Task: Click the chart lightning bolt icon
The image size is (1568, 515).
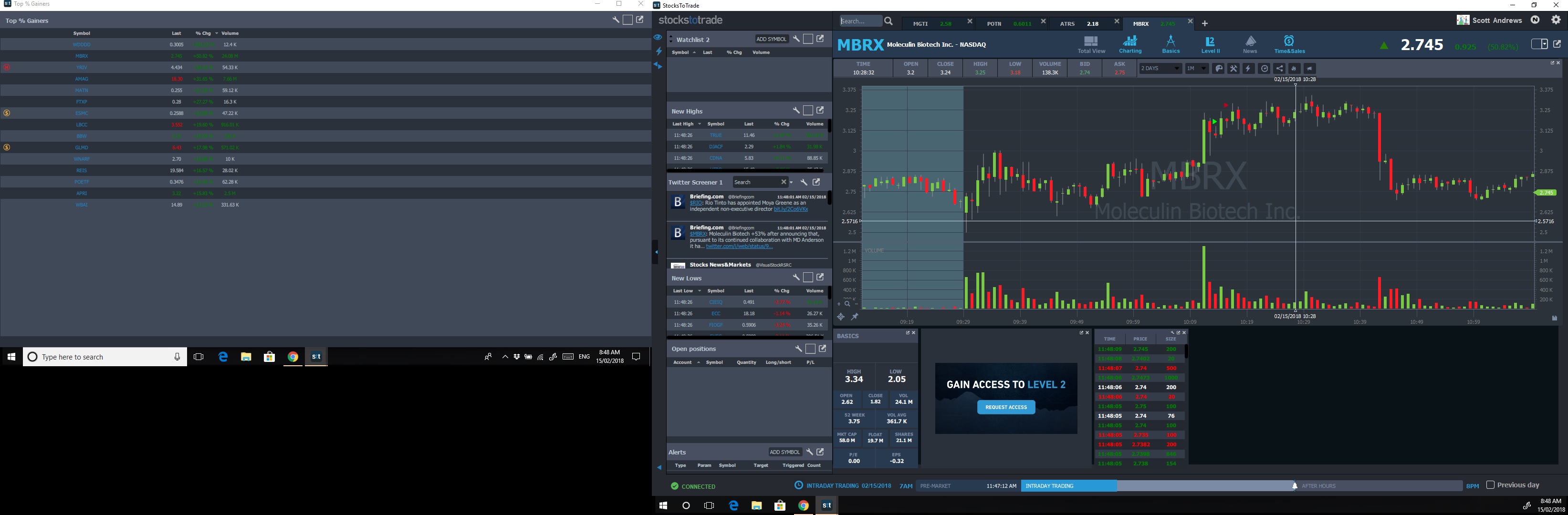Action: 1248,69
